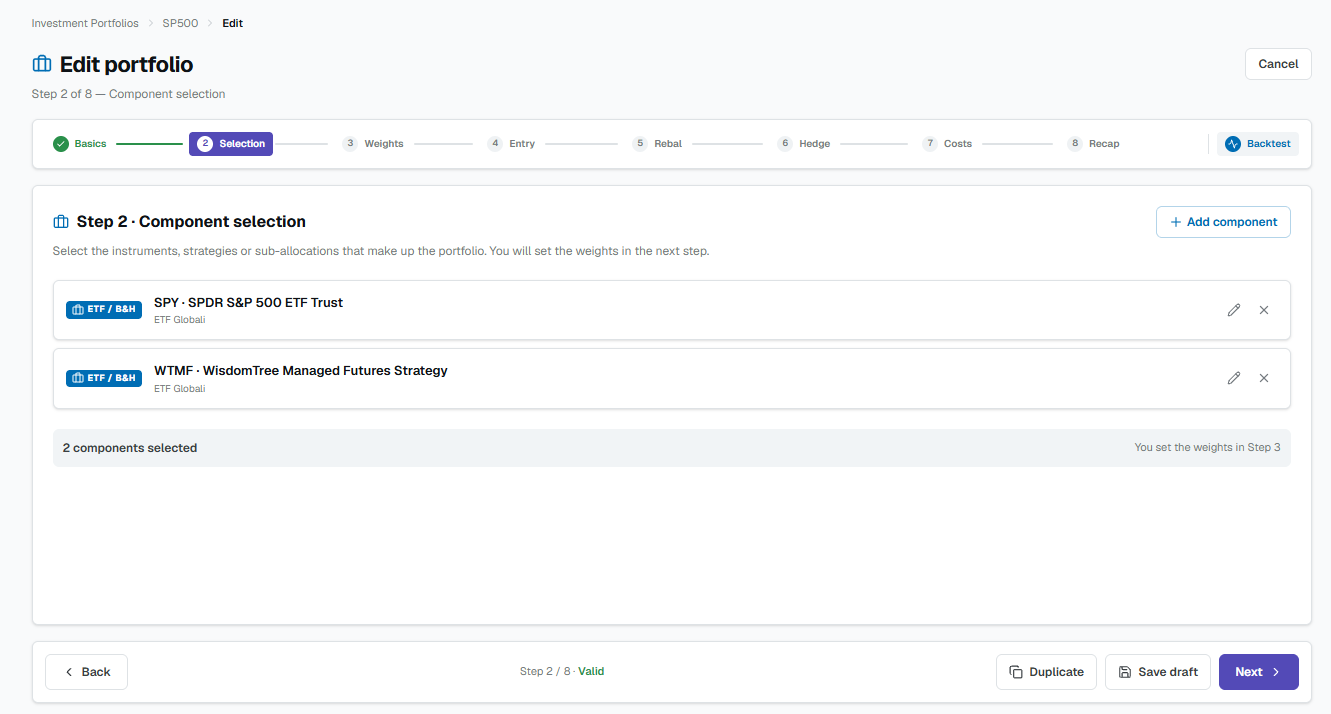1331x714 pixels.
Task: Edit the SPY component with the pencil icon
Action: (x=1234, y=310)
